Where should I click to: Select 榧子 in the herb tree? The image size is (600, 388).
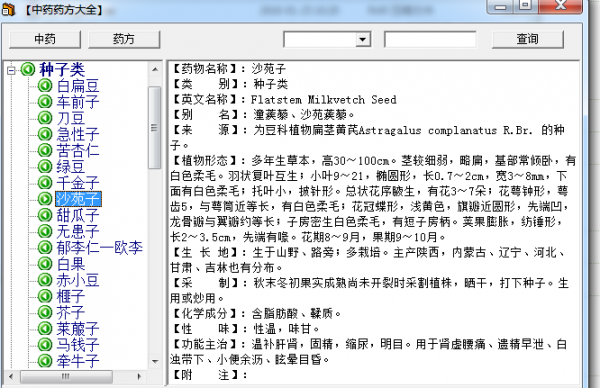71,296
